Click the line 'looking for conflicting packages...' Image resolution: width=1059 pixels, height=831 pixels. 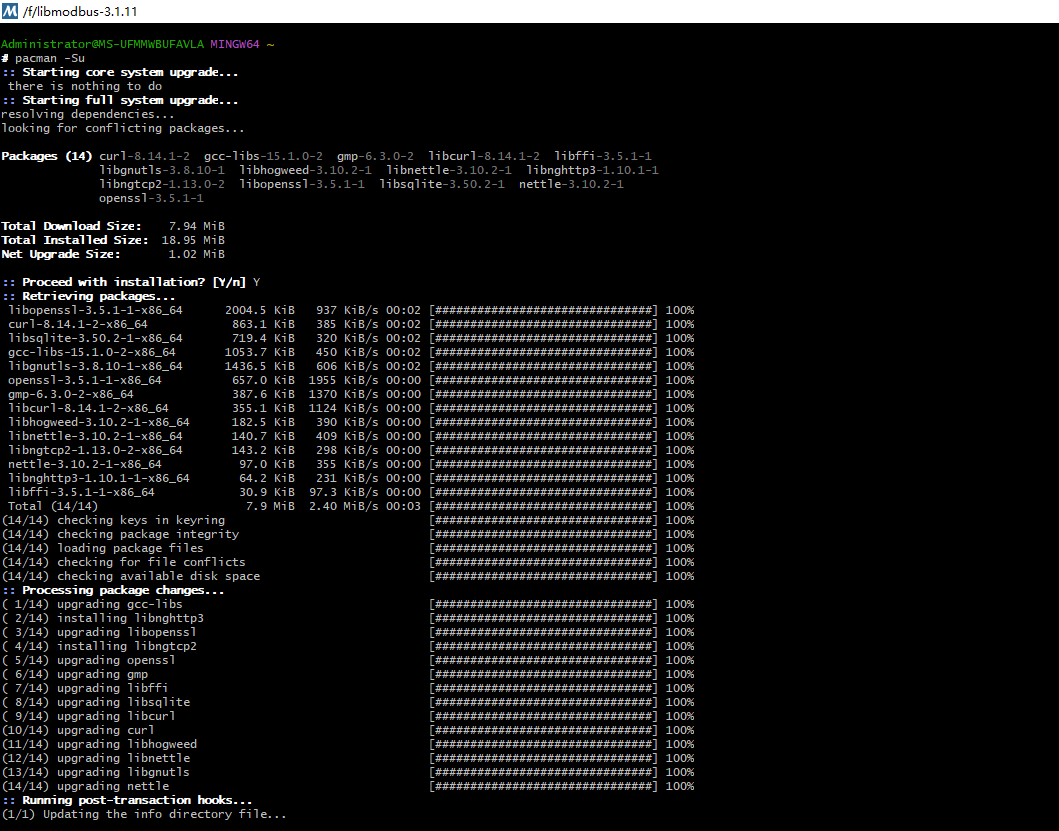coord(123,128)
